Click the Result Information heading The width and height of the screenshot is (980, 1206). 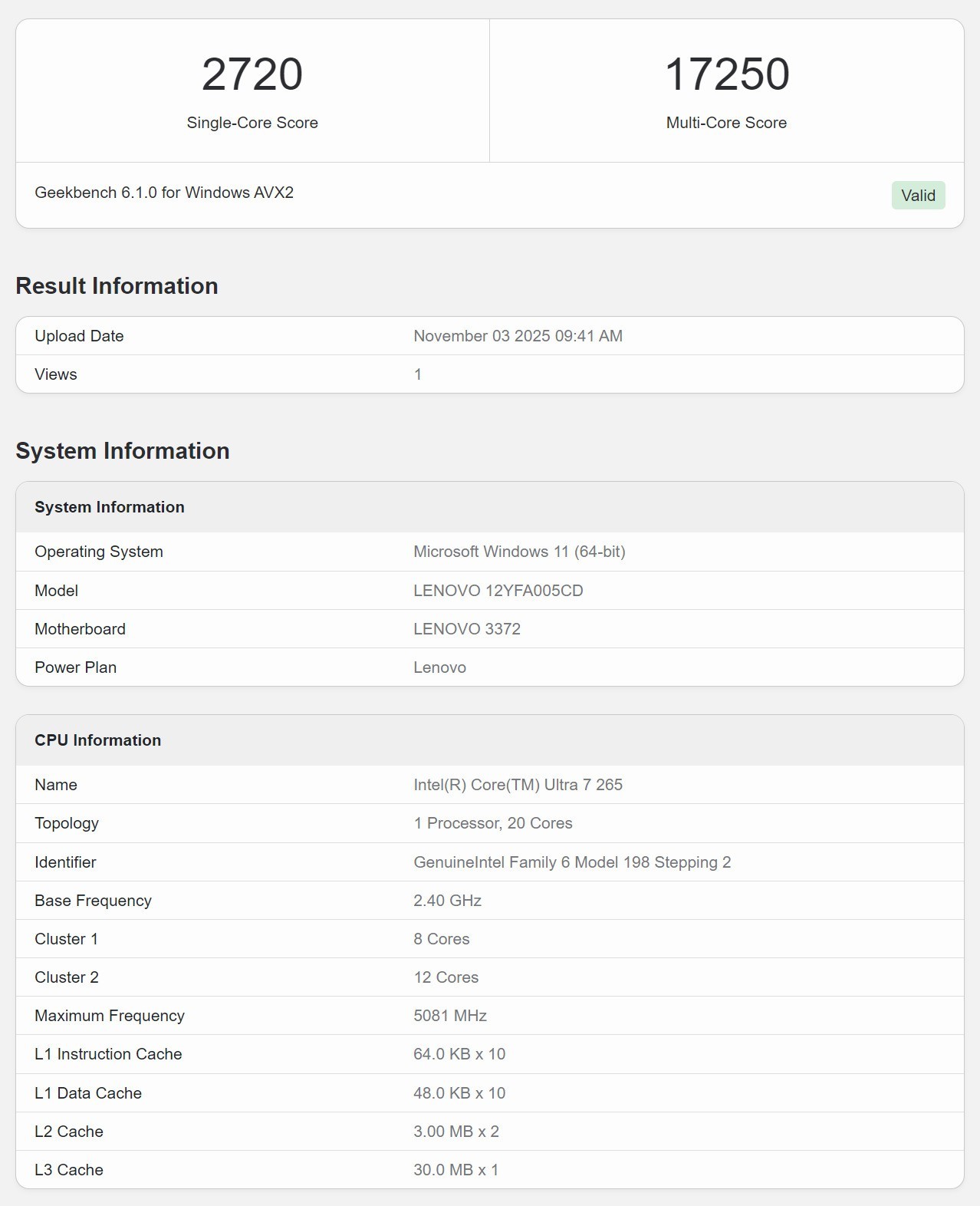pyautogui.click(x=117, y=286)
